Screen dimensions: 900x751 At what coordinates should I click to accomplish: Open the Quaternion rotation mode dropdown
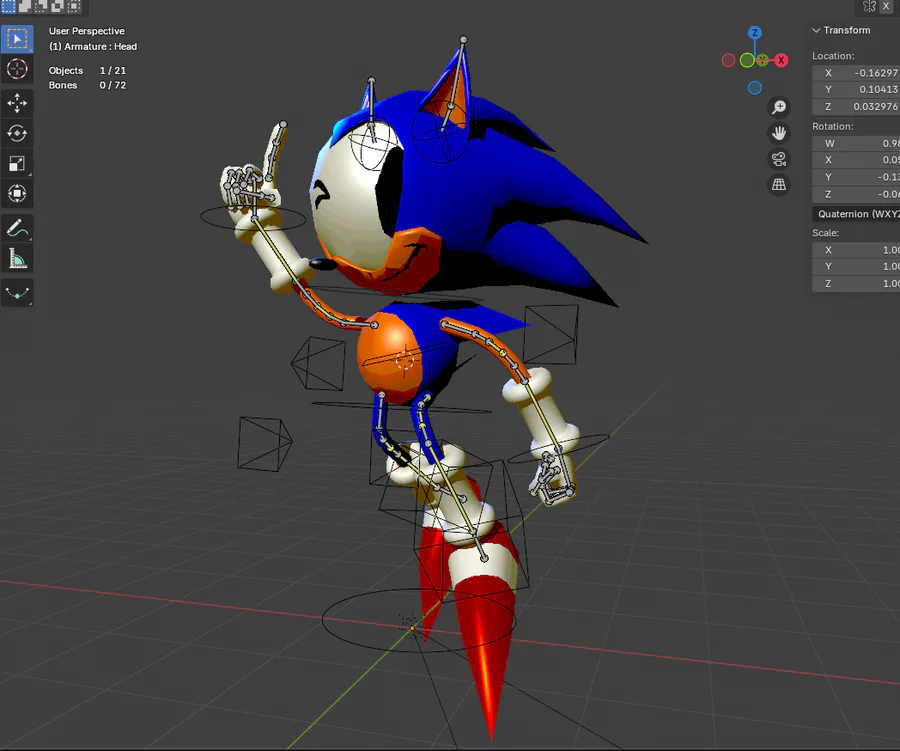coord(856,214)
